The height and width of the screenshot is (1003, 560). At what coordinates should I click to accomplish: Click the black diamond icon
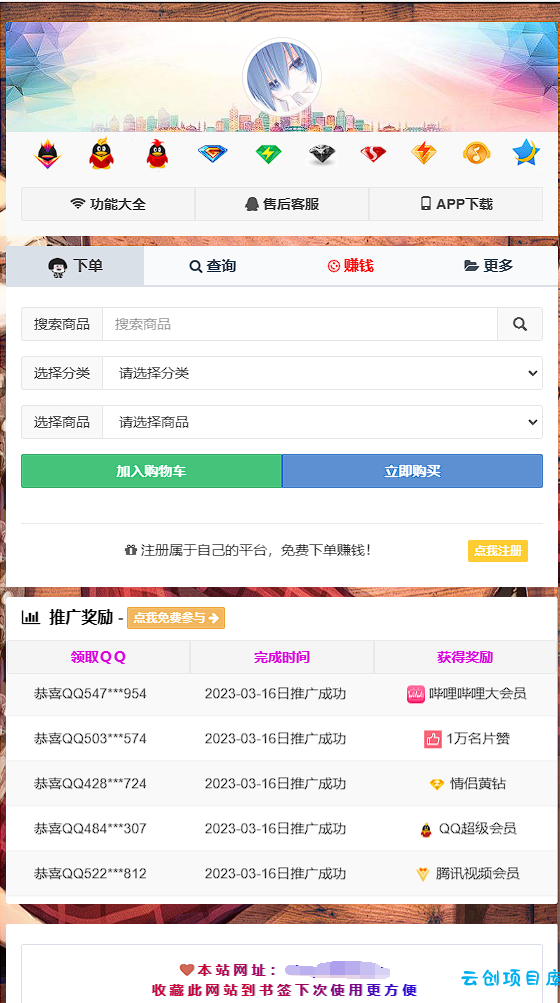point(322,154)
